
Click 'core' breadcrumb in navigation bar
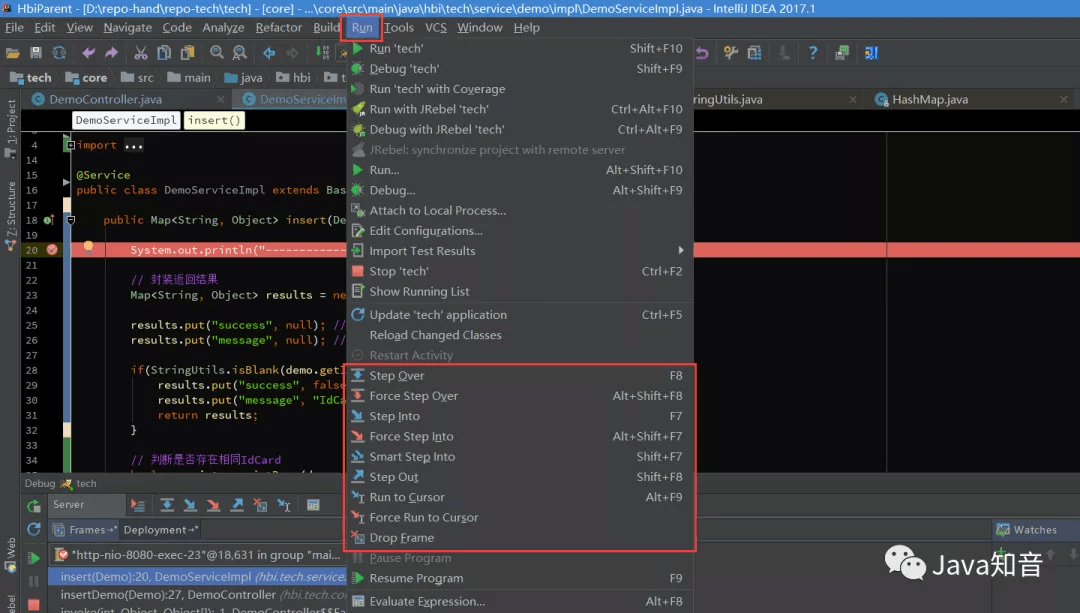[x=87, y=78]
